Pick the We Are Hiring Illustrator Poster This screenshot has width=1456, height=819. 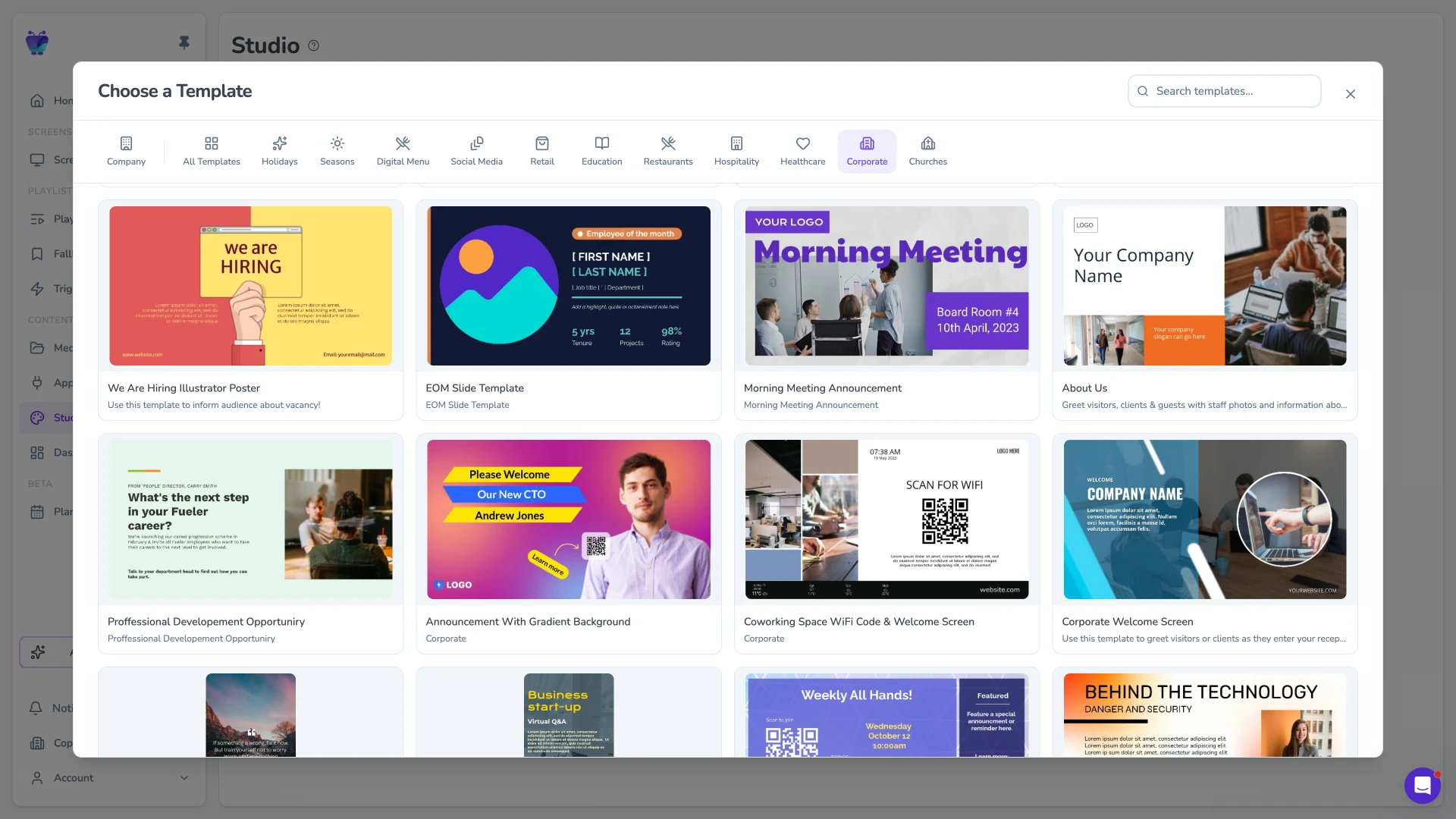coord(250,310)
